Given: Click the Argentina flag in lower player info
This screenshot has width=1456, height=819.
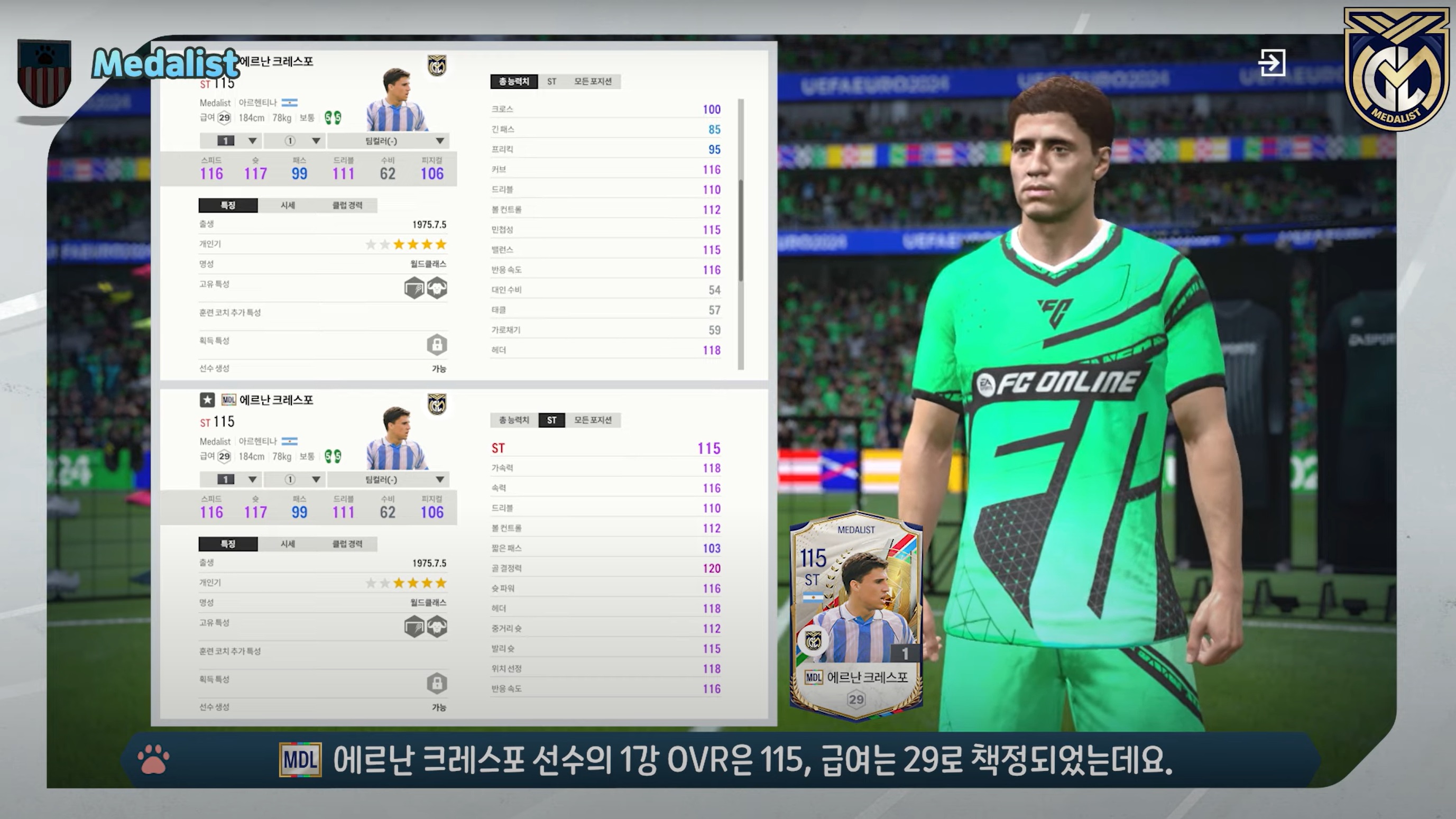Looking at the screenshot, I should click(289, 441).
